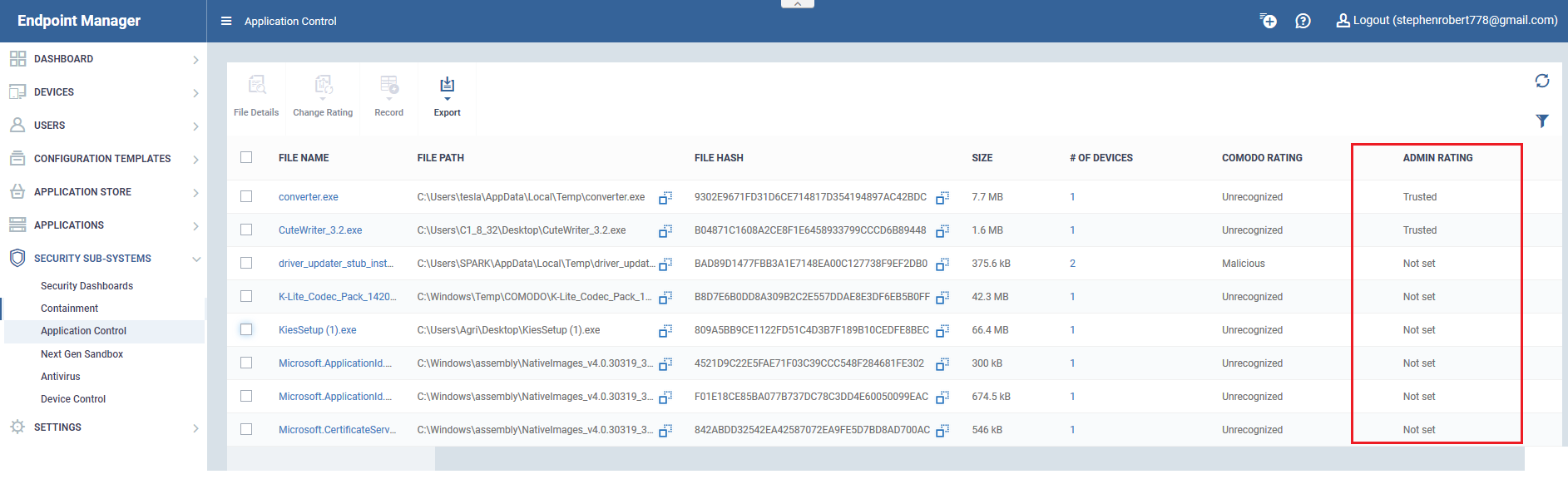The image size is (1568, 489).
Task: Copy hash BAD89D1477FBB3A1E7148EA00C127738F9EF2DB0
Action: tap(942, 264)
